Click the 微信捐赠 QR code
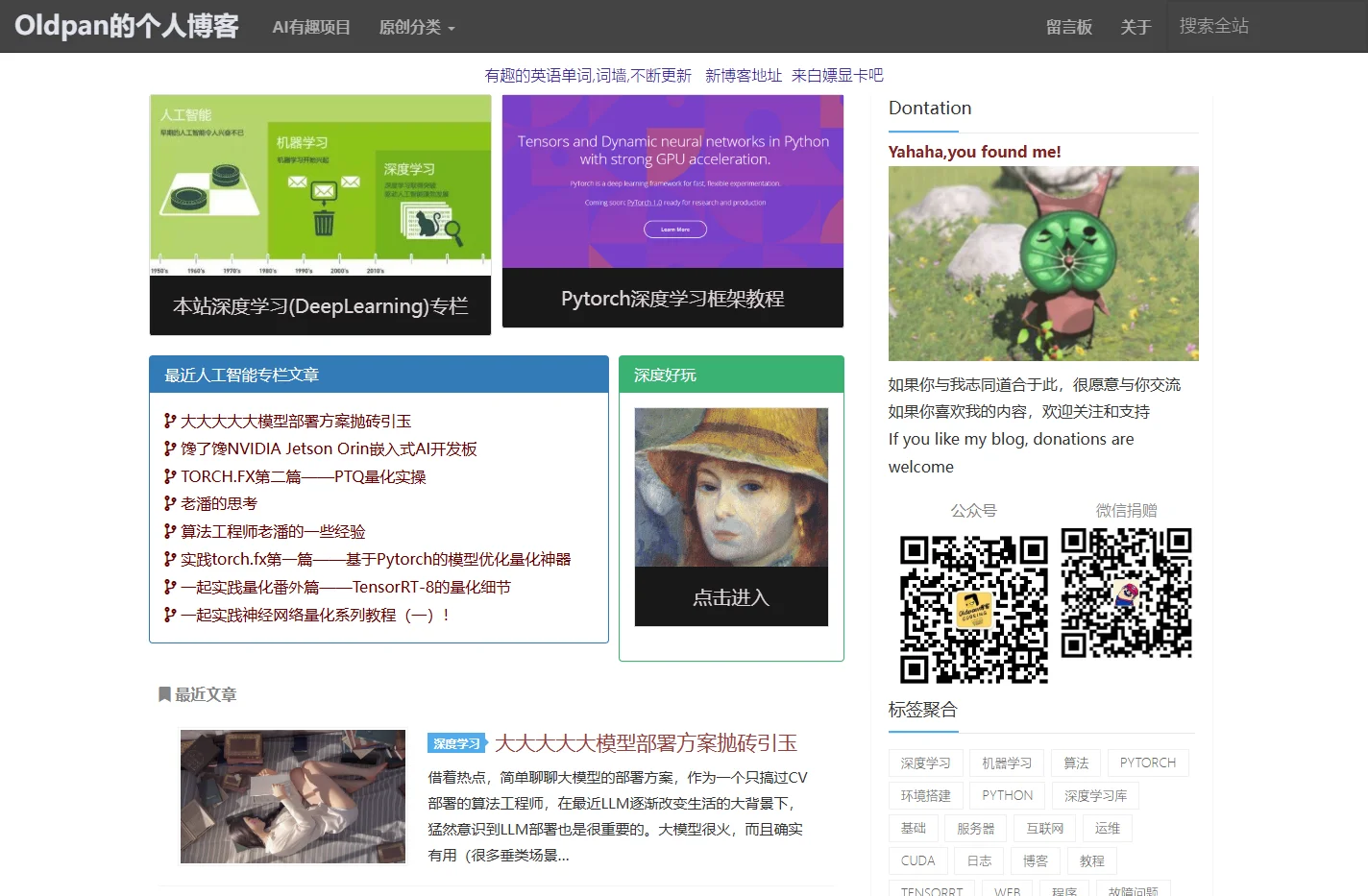 1126,593
